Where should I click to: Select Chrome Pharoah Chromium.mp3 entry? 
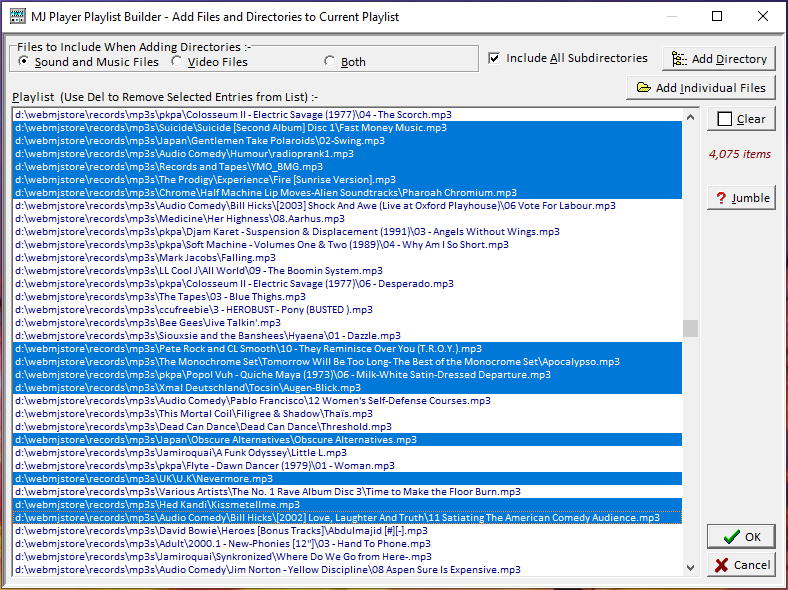(347, 193)
